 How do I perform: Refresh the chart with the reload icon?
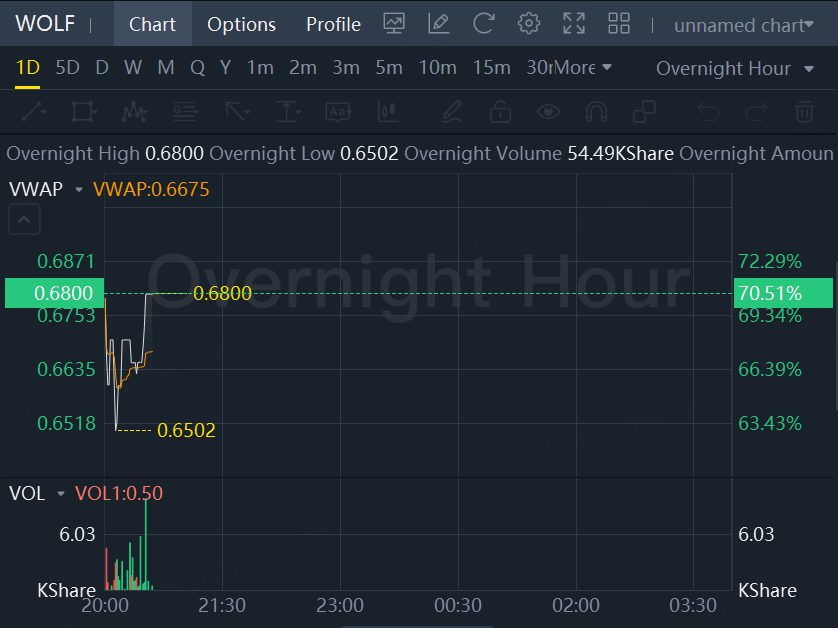click(484, 24)
